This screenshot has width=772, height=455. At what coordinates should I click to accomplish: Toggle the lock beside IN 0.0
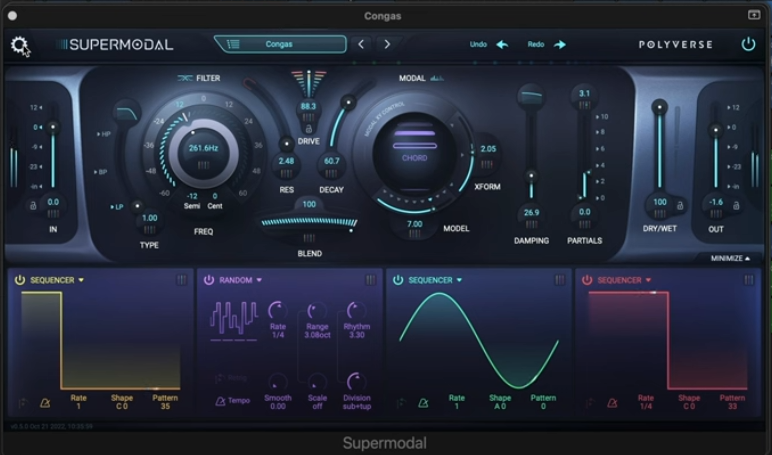coord(33,205)
